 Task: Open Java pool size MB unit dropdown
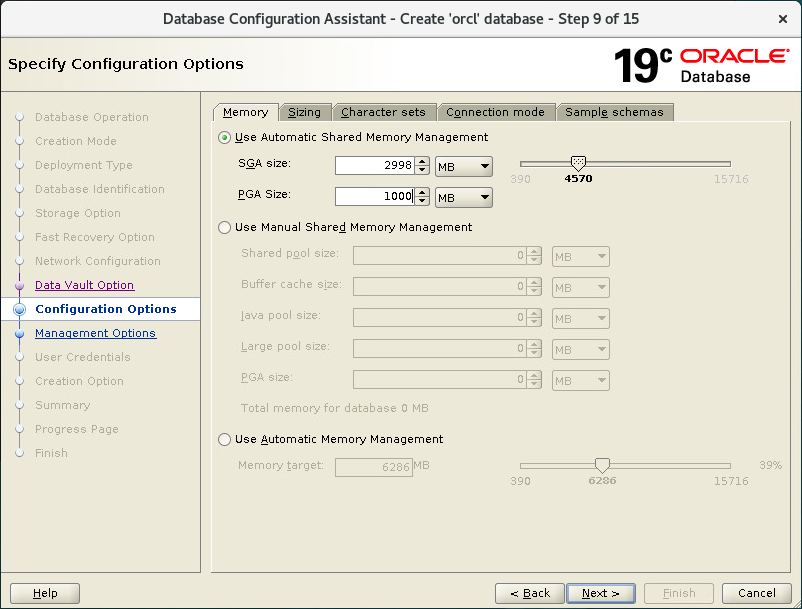pyautogui.click(x=581, y=319)
